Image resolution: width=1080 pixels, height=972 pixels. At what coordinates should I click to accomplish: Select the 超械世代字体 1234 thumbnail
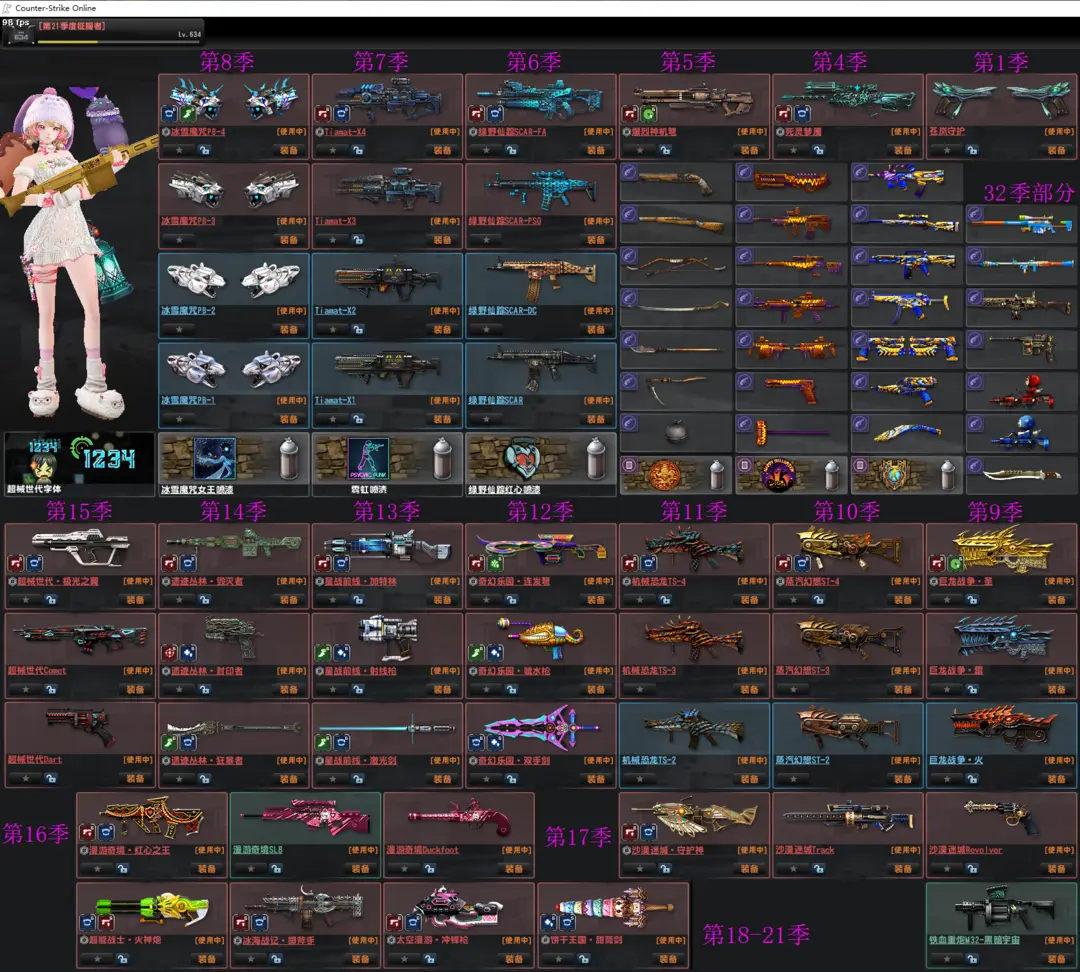tap(79, 458)
